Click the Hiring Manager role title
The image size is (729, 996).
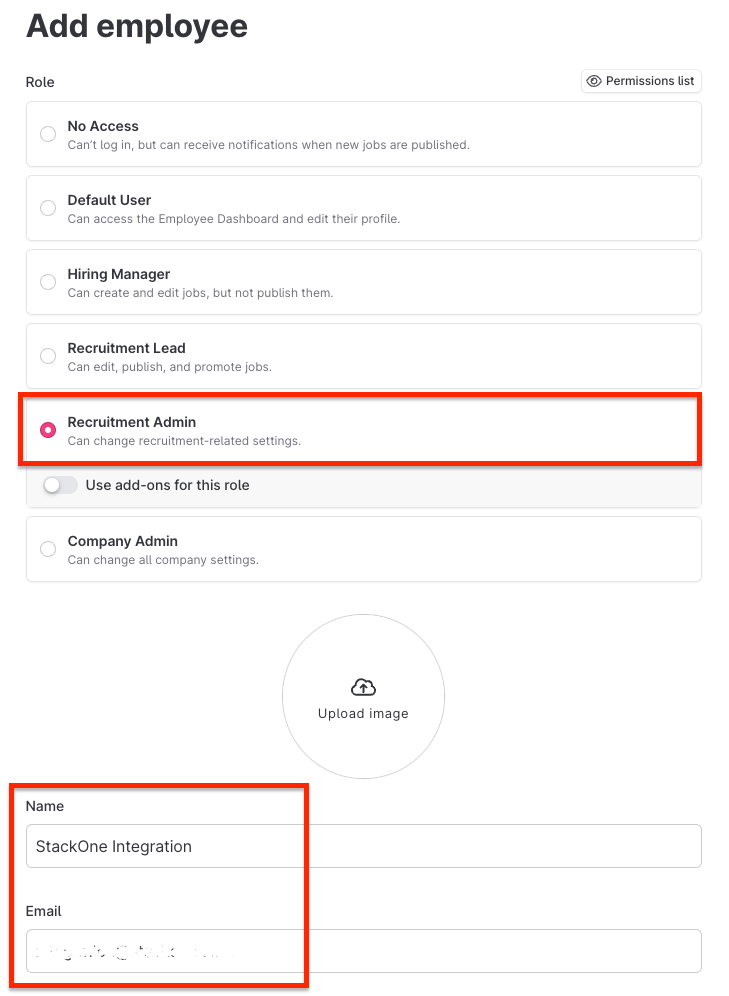pos(119,274)
